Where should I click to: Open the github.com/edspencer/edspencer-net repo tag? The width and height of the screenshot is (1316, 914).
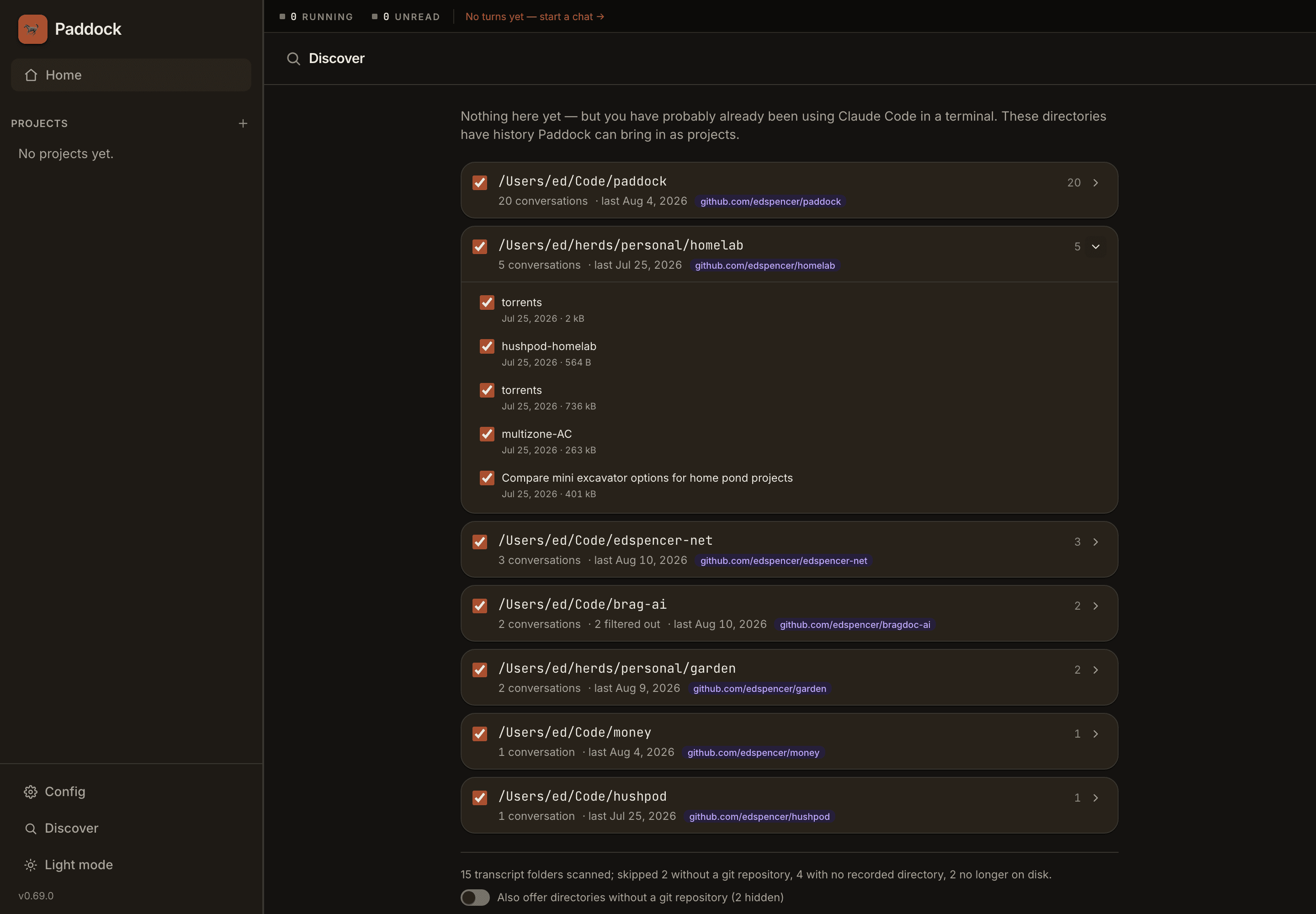point(783,561)
